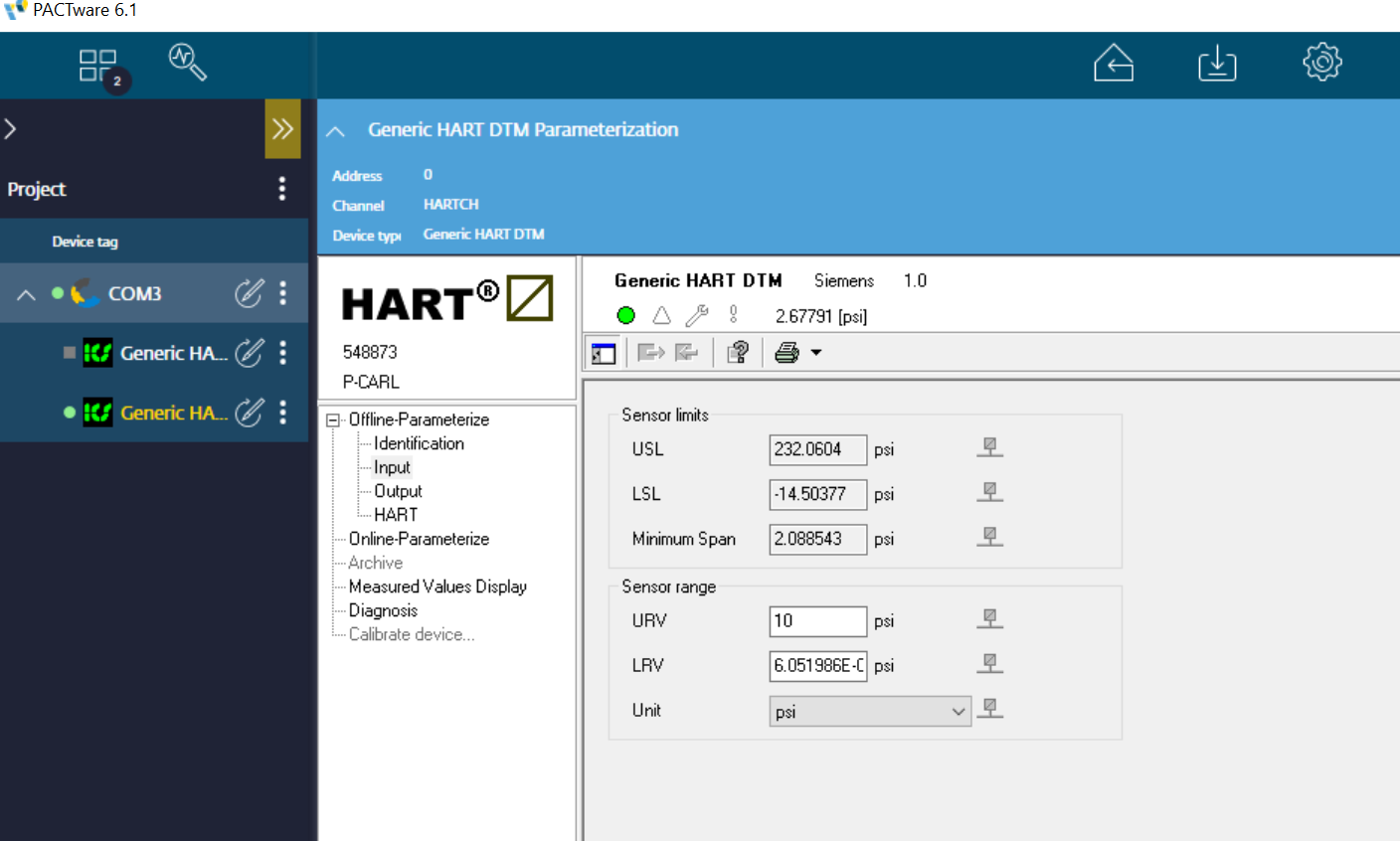1400x841 pixels.
Task: Collapse the Generic HART DTM Parameterization header
Action: click(336, 131)
